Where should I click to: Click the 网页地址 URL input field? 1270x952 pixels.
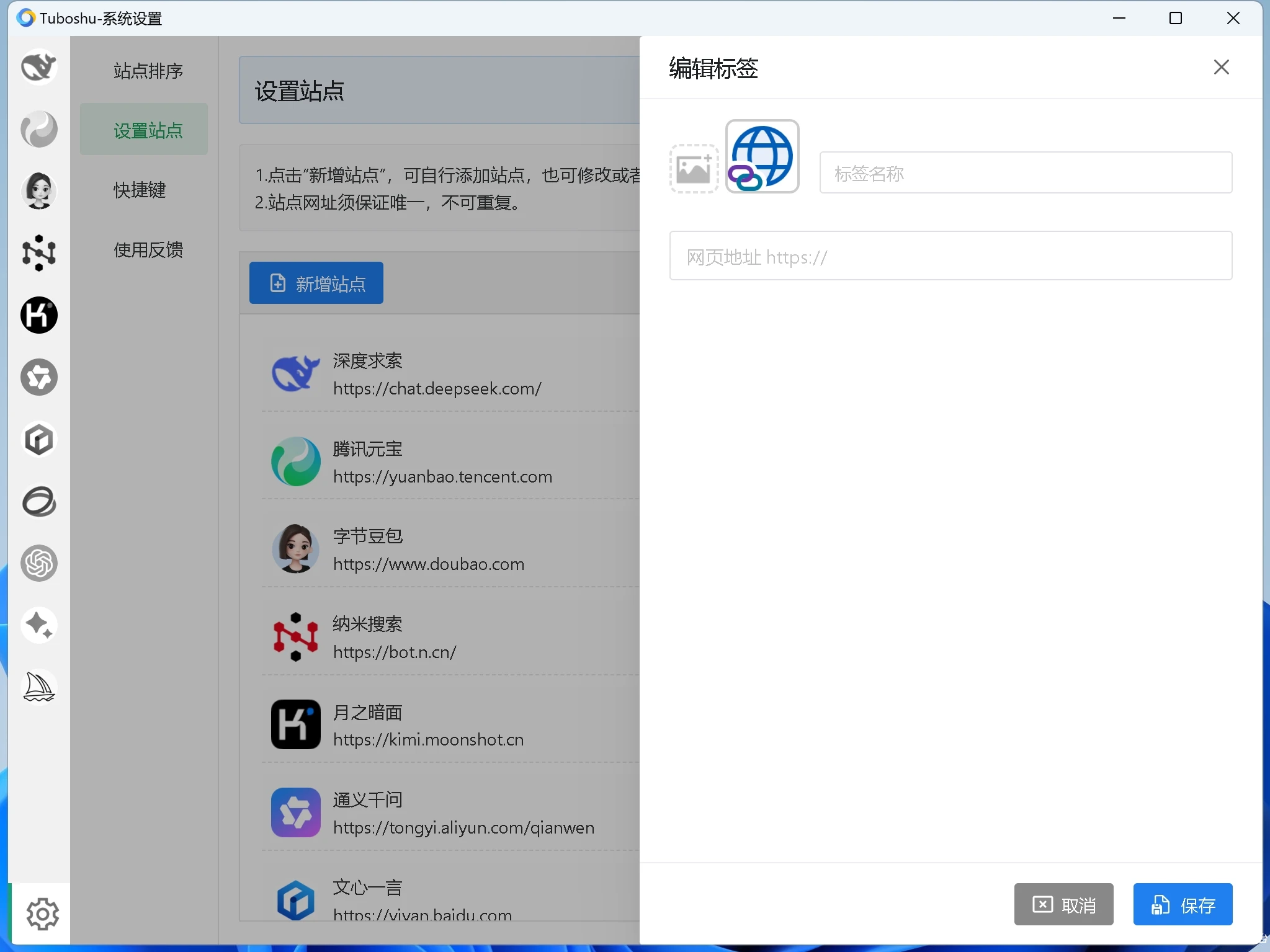[x=949, y=256]
